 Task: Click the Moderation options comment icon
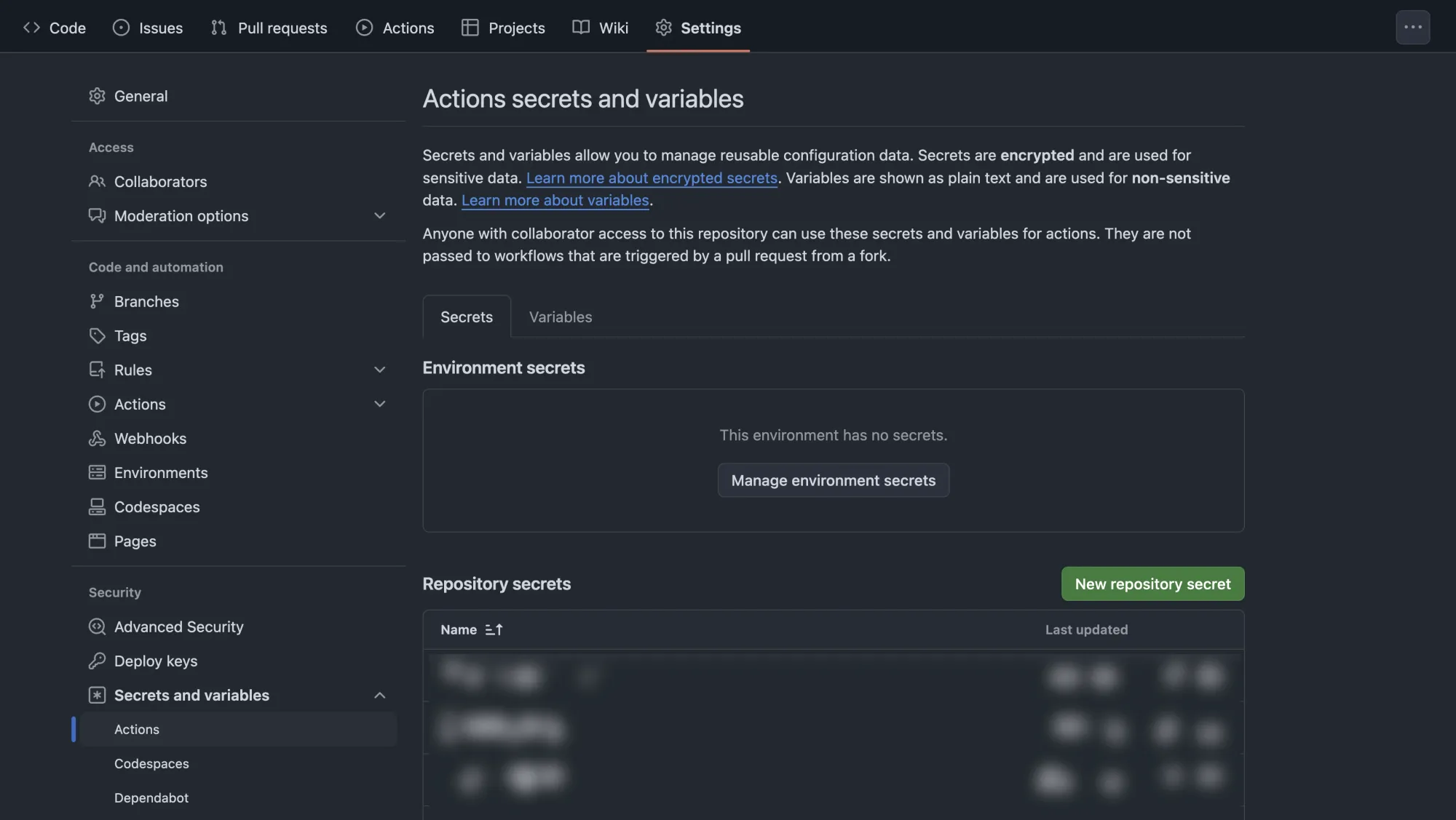(x=97, y=215)
